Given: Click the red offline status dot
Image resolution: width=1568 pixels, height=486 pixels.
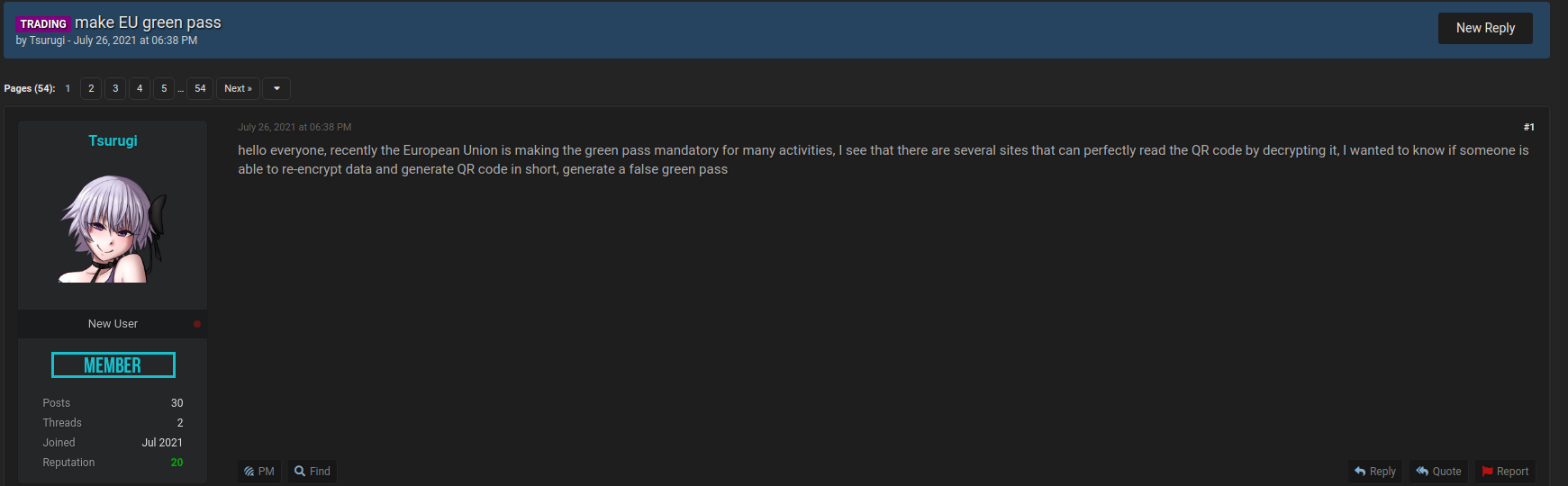Looking at the screenshot, I should (x=197, y=324).
